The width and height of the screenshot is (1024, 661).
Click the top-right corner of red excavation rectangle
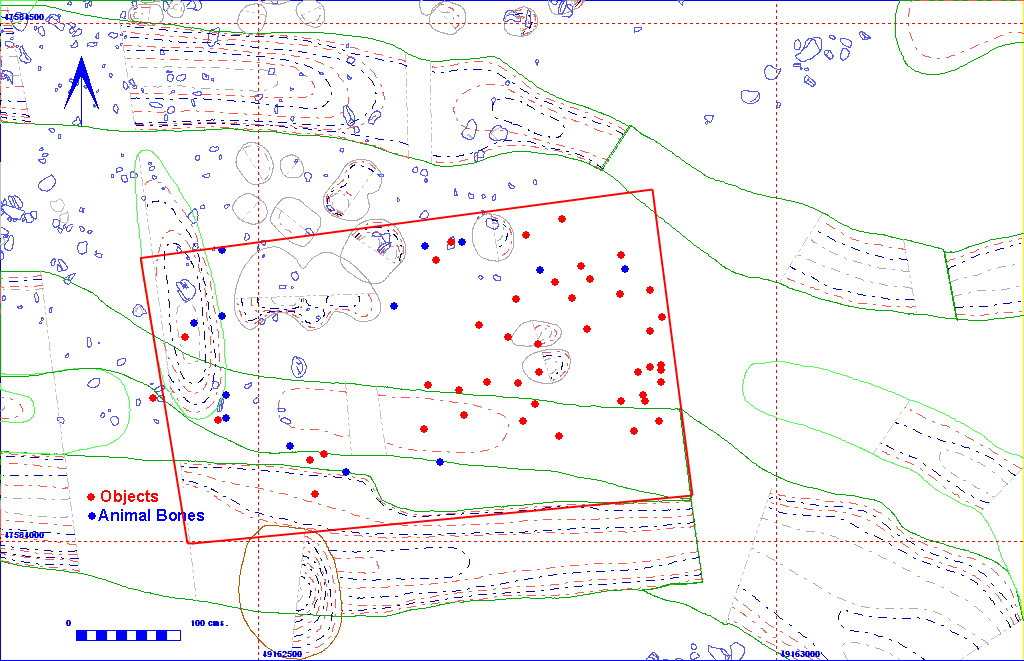652,191
